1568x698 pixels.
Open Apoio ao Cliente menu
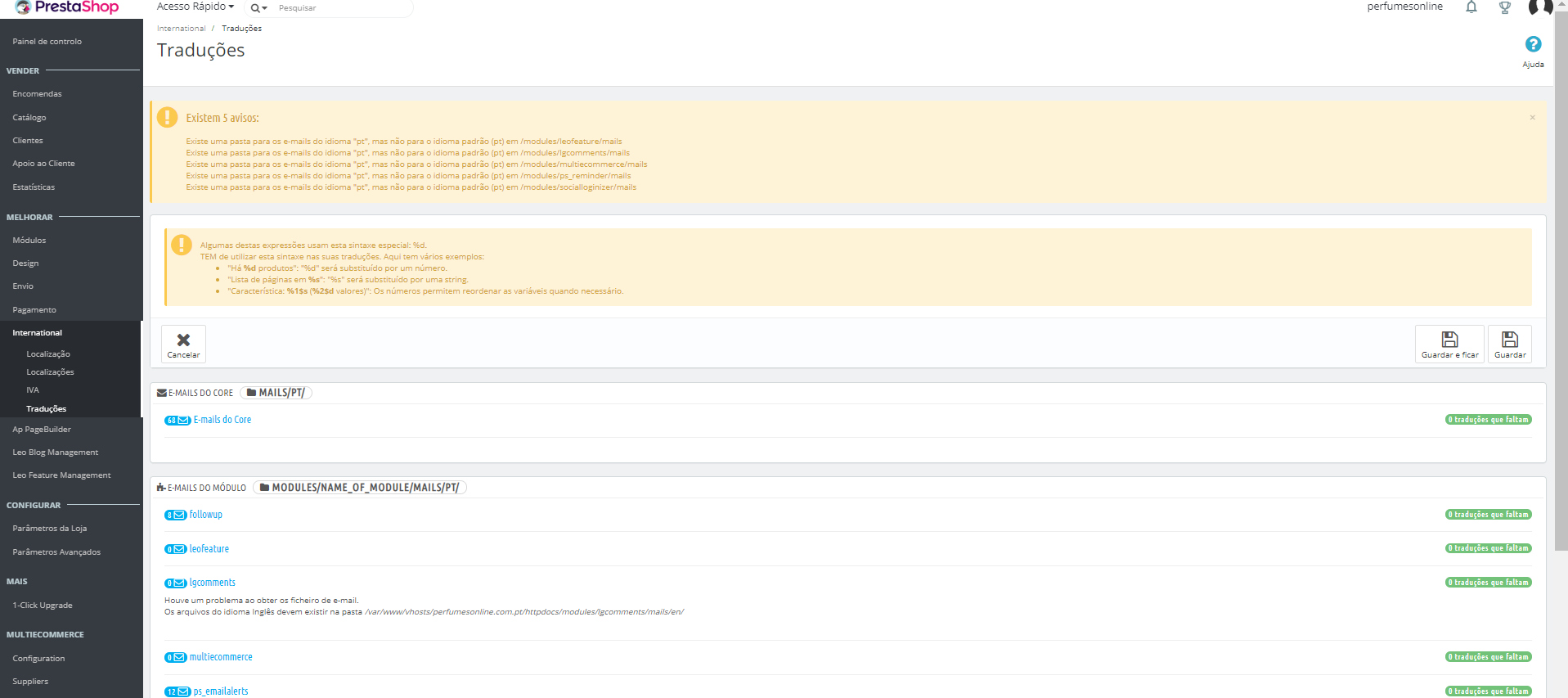tap(43, 164)
